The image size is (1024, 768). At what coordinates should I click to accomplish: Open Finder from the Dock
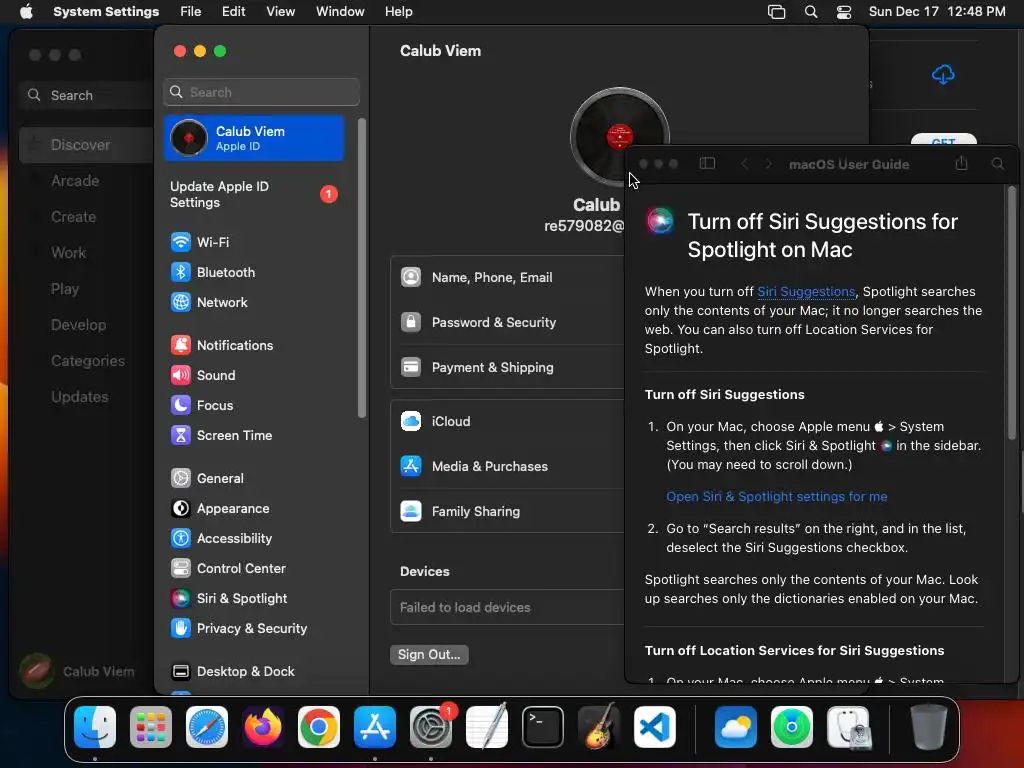point(95,727)
